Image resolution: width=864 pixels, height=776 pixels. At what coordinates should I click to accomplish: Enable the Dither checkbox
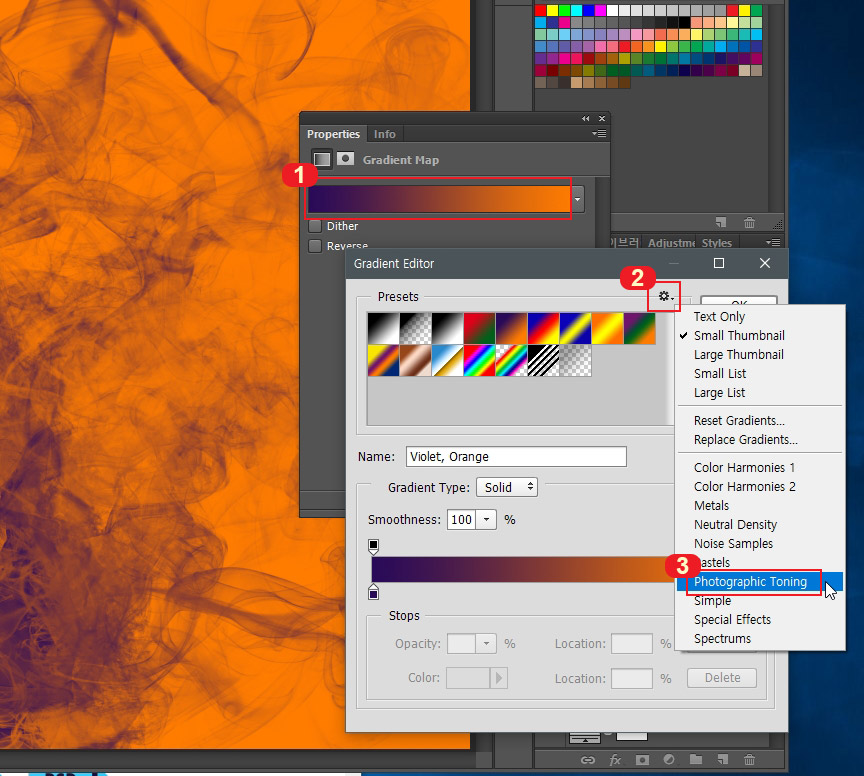pyautogui.click(x=315, y=226)
